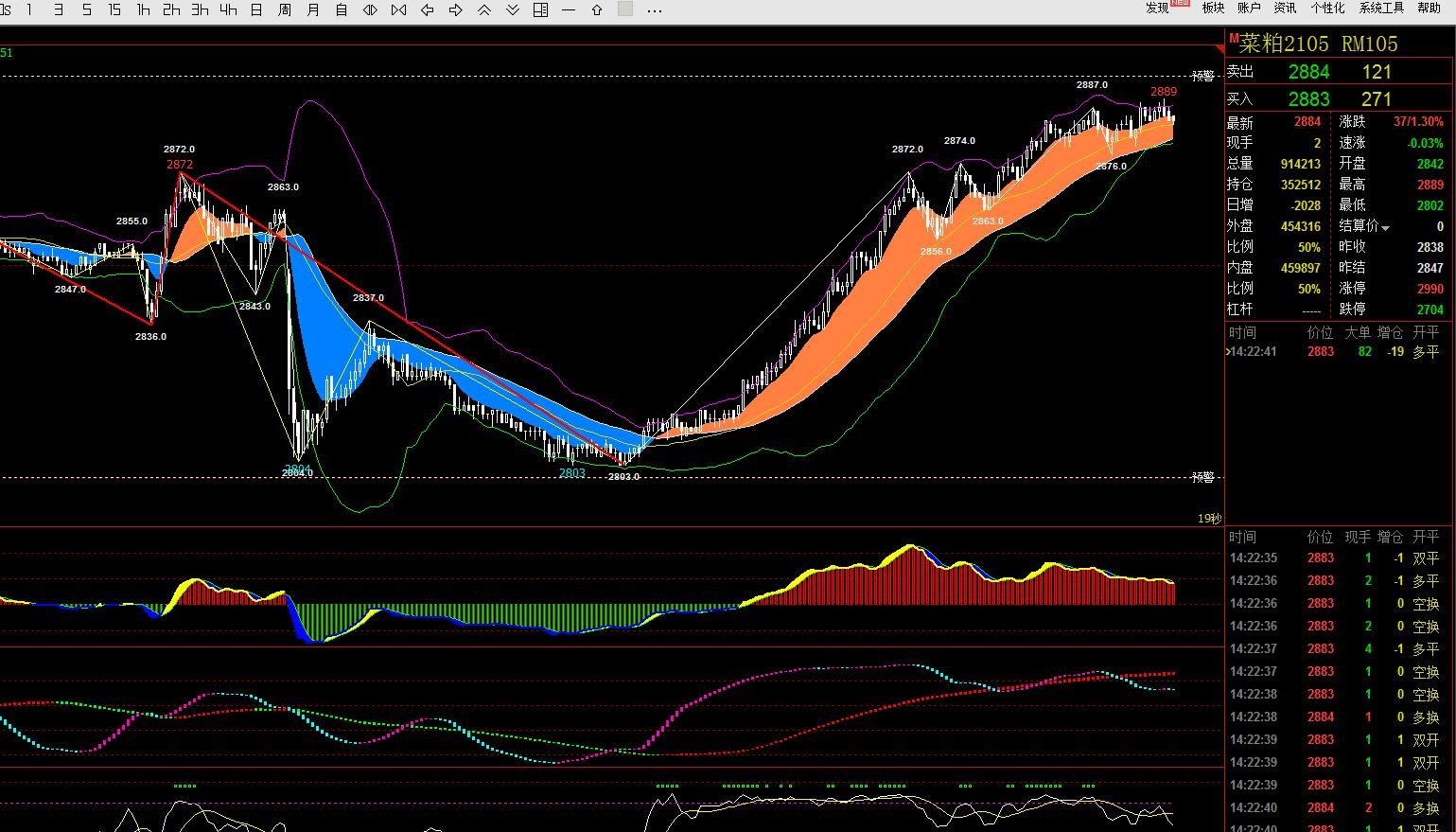
Task: Open the window layout grid icon
Action: pos(540,9)
